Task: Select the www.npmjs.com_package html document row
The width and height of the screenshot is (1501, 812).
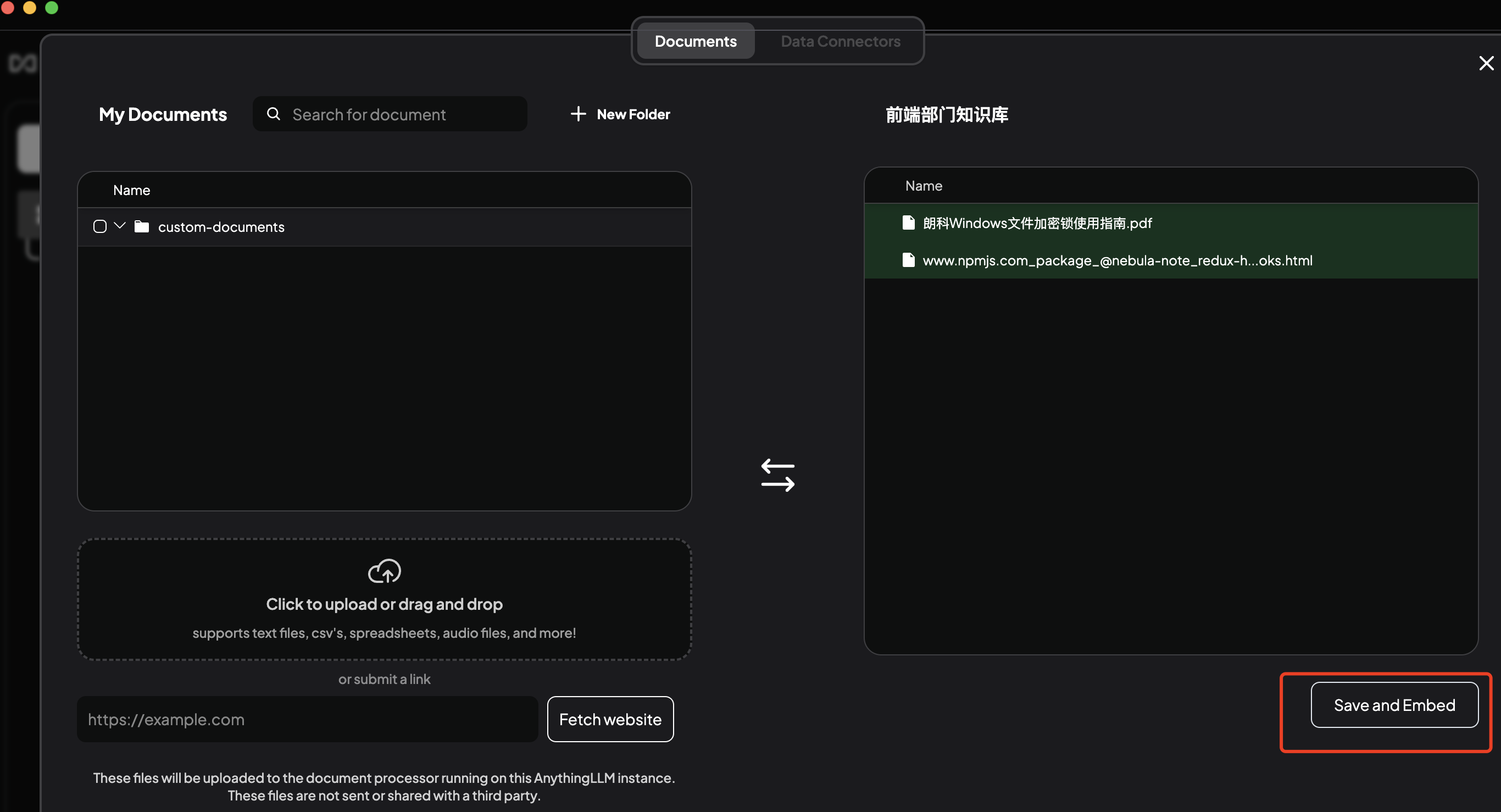Action: coord(1171,260)
